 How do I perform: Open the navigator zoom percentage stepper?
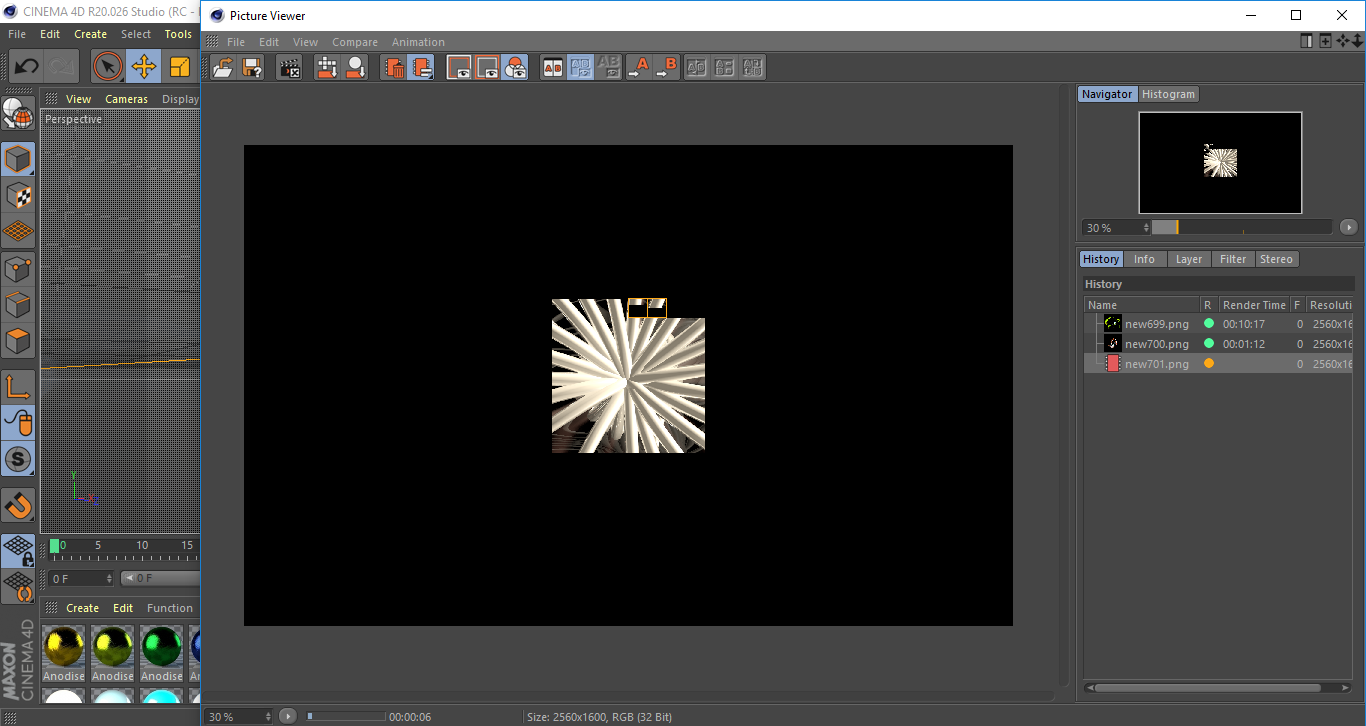pos(1146,228)
